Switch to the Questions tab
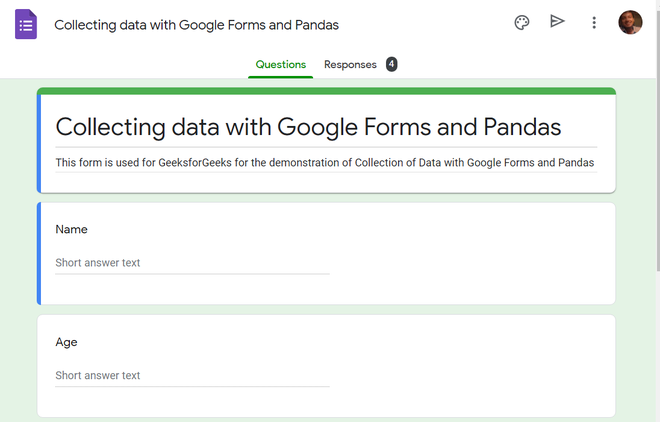Screen dimensions: 660x422 click(x=281, y=65)
